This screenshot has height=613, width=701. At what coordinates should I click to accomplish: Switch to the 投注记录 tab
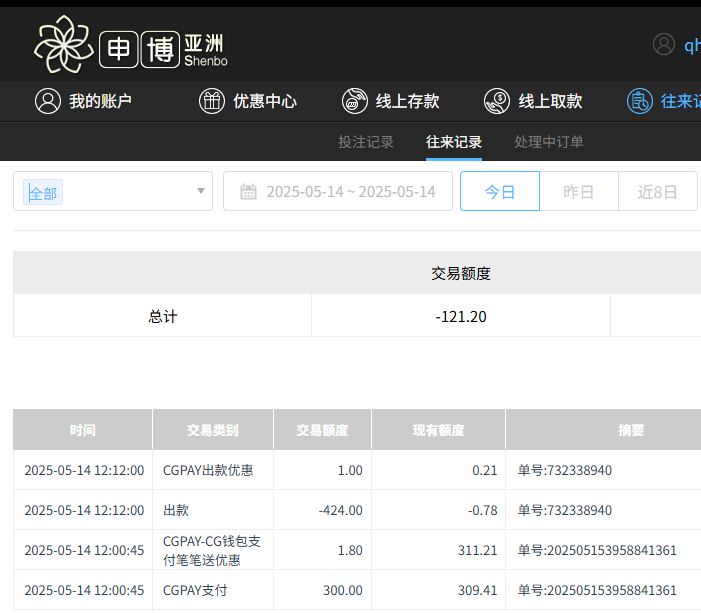pos(366,142)
